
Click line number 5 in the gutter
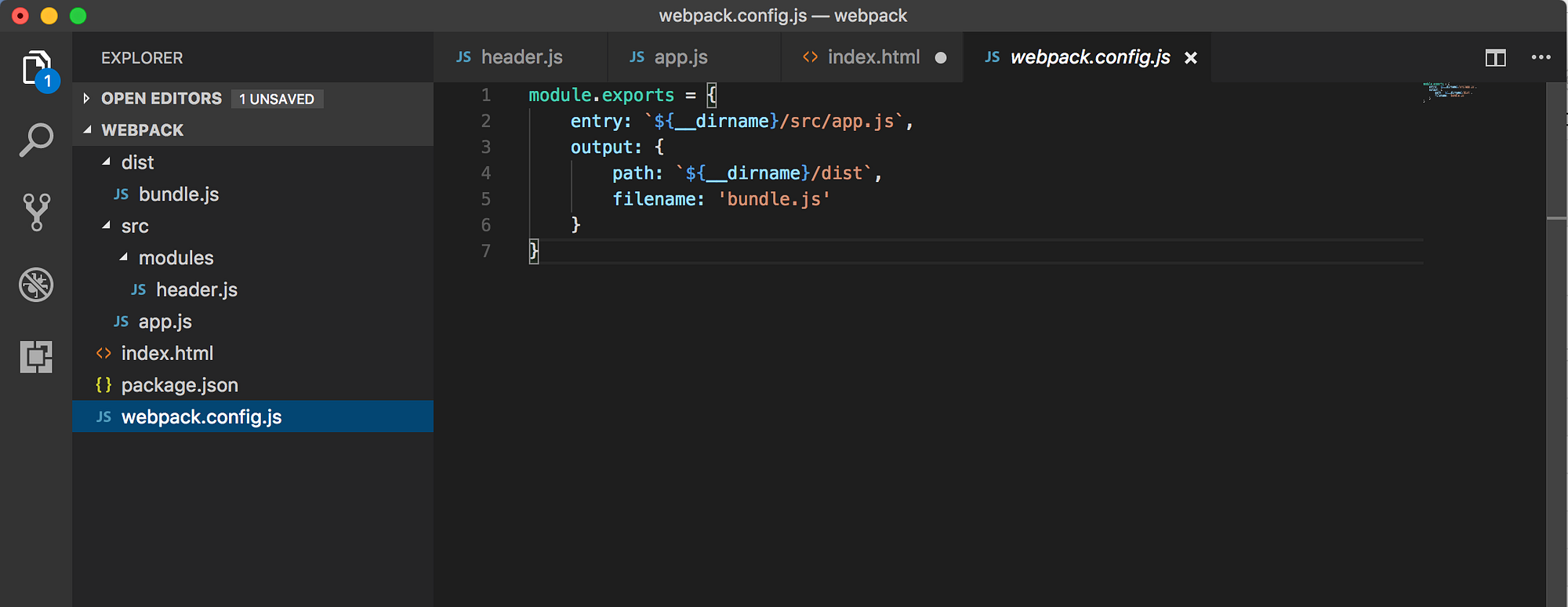click(486, 198)
